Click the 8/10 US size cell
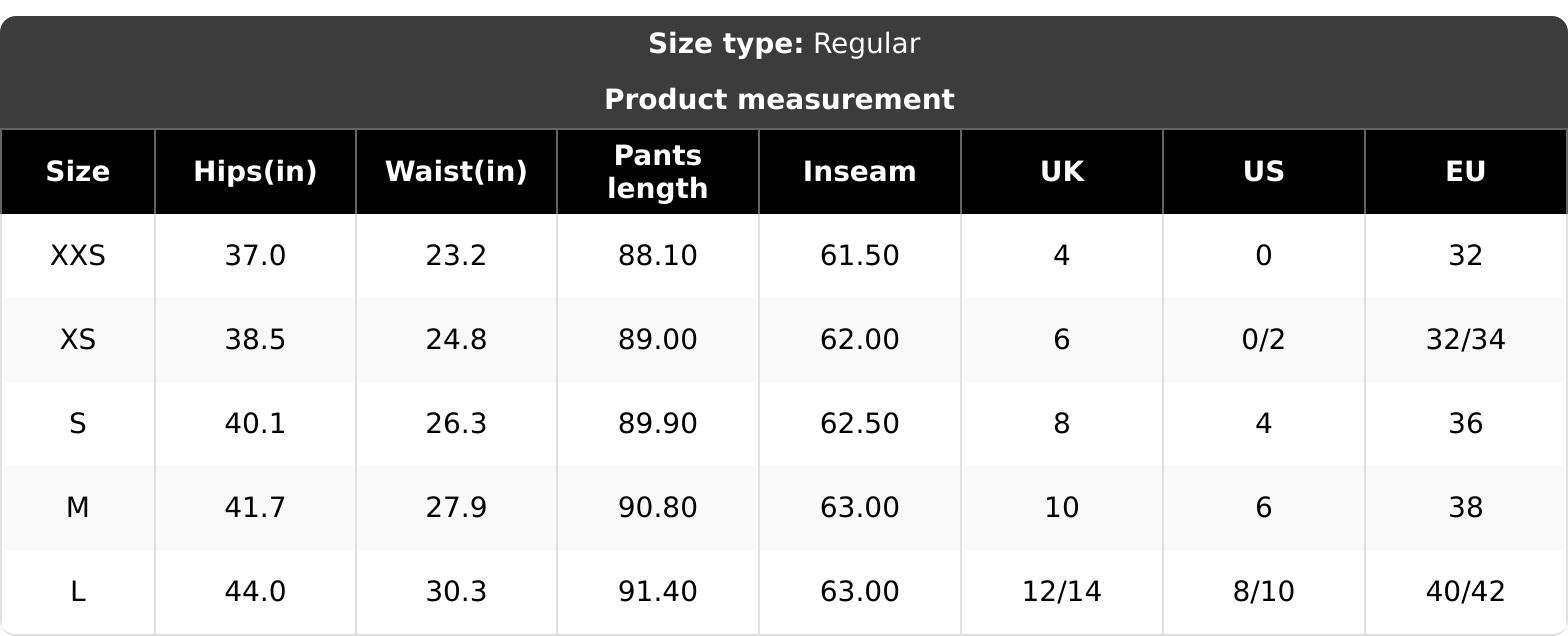The width and height of the screenshot is (1568, 636). click(x=1264, y=592)
